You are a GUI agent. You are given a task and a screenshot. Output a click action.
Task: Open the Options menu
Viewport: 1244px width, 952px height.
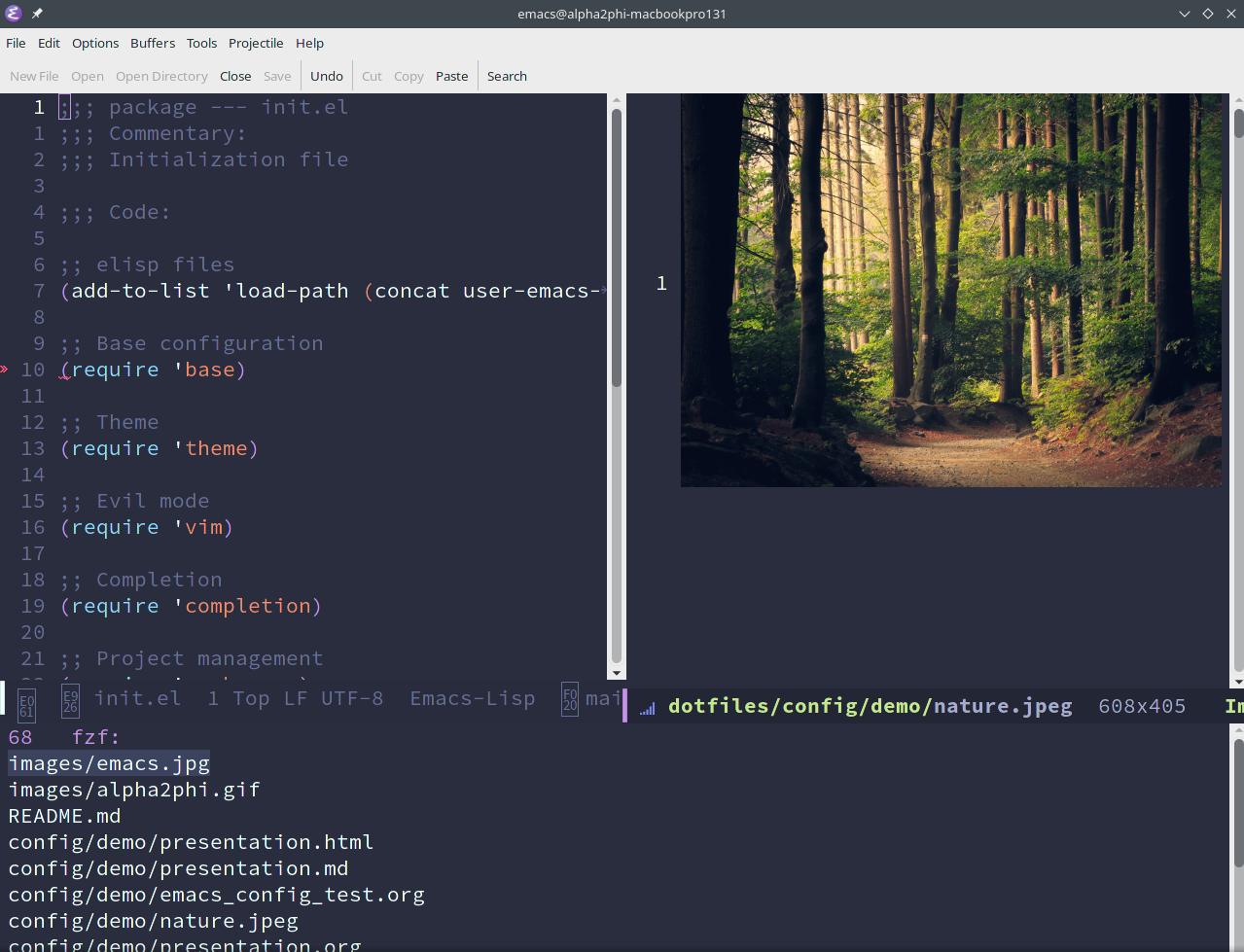95,43
